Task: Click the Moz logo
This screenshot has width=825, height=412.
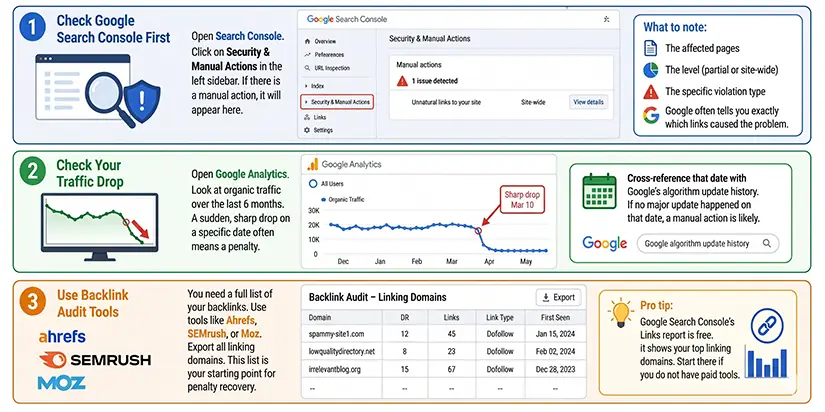Action: tap(62, 383)
